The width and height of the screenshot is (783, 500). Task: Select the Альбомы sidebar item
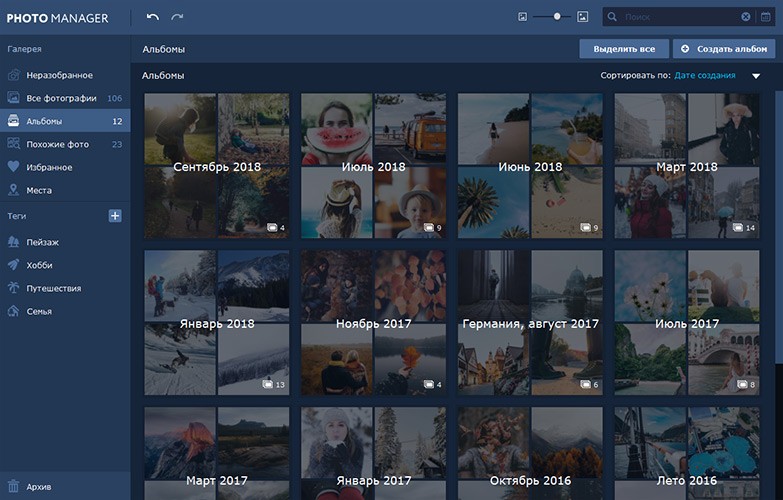65,121
